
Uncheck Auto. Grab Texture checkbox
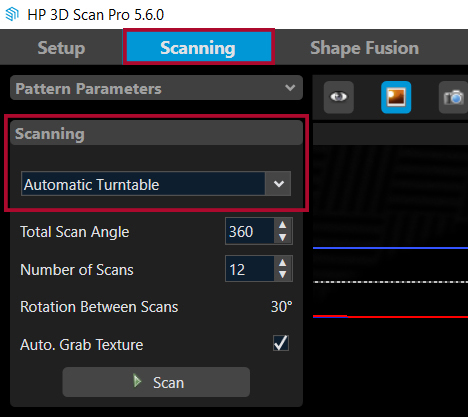point(281,343)
